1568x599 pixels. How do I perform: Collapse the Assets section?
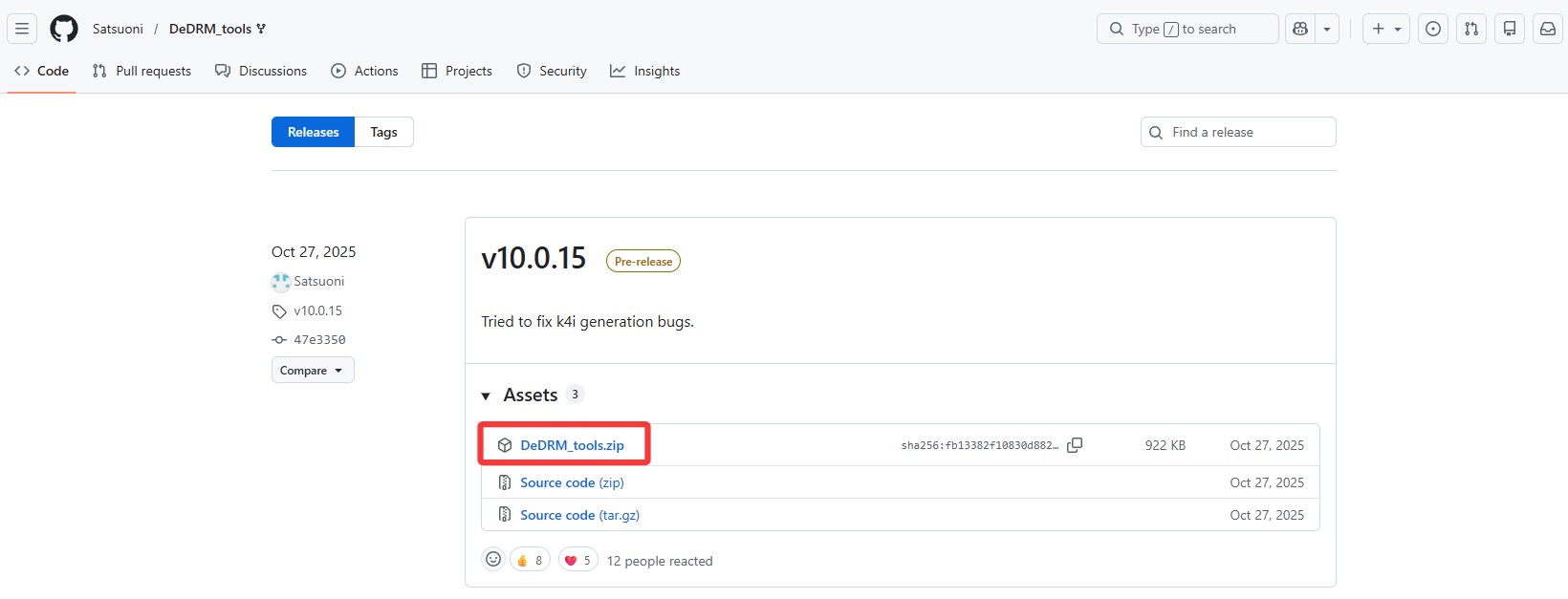486,396
